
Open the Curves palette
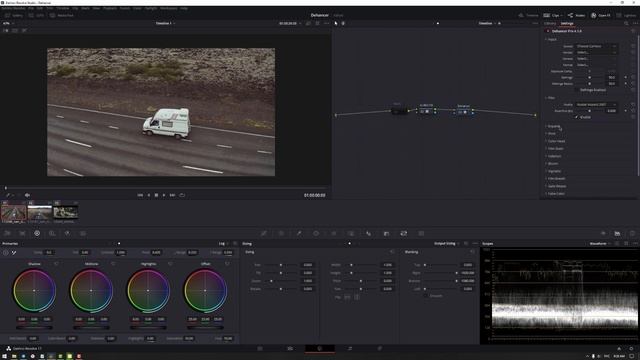(264, 233)
